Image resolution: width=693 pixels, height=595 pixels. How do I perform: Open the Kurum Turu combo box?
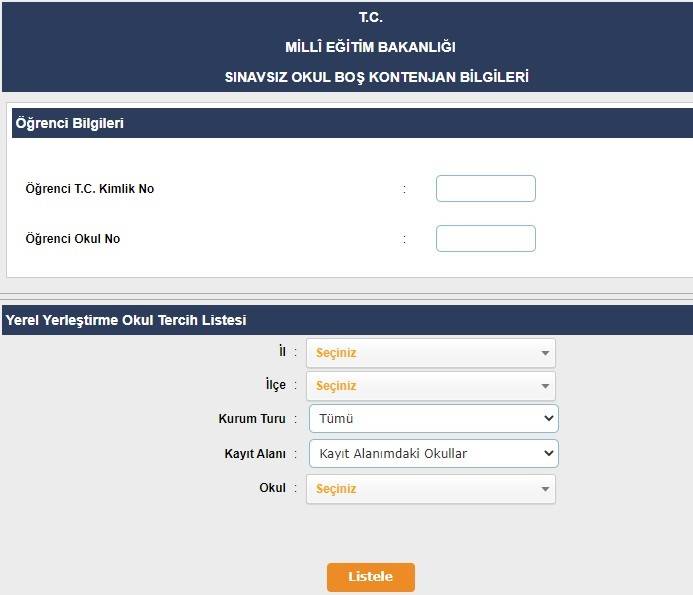coord(433,419)
